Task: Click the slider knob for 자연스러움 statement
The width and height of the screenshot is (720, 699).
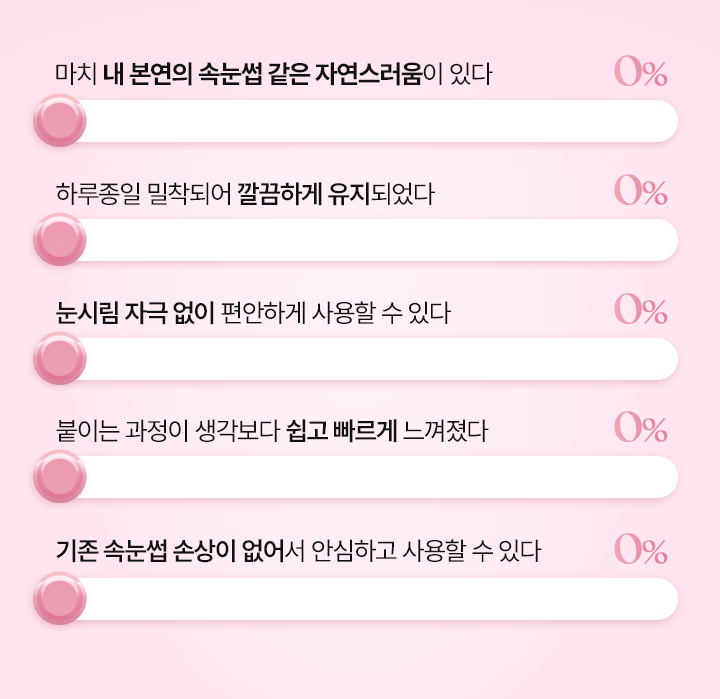Action: (x=59, y=121)
